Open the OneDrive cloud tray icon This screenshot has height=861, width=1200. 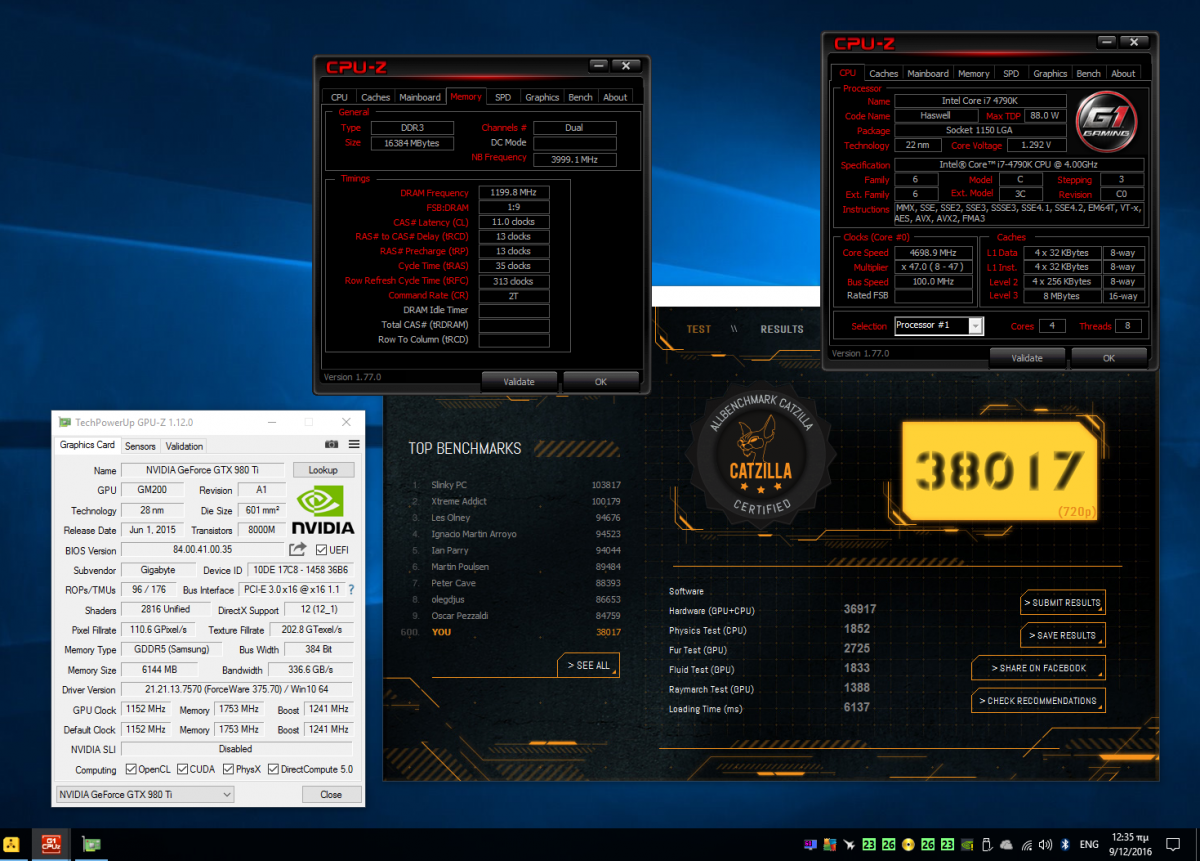coord(1006,845)
